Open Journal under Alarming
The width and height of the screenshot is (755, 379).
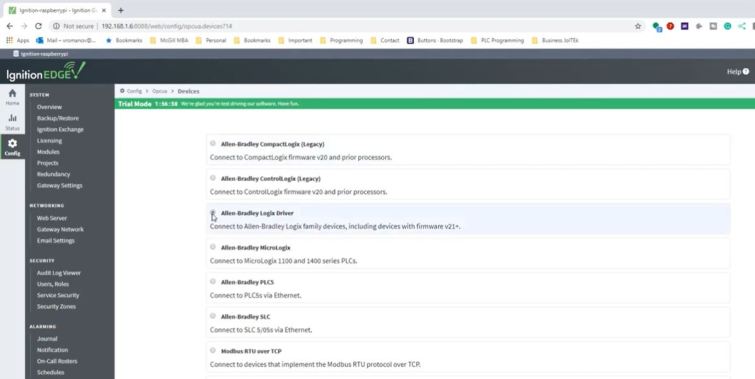(x=47, y=339)
